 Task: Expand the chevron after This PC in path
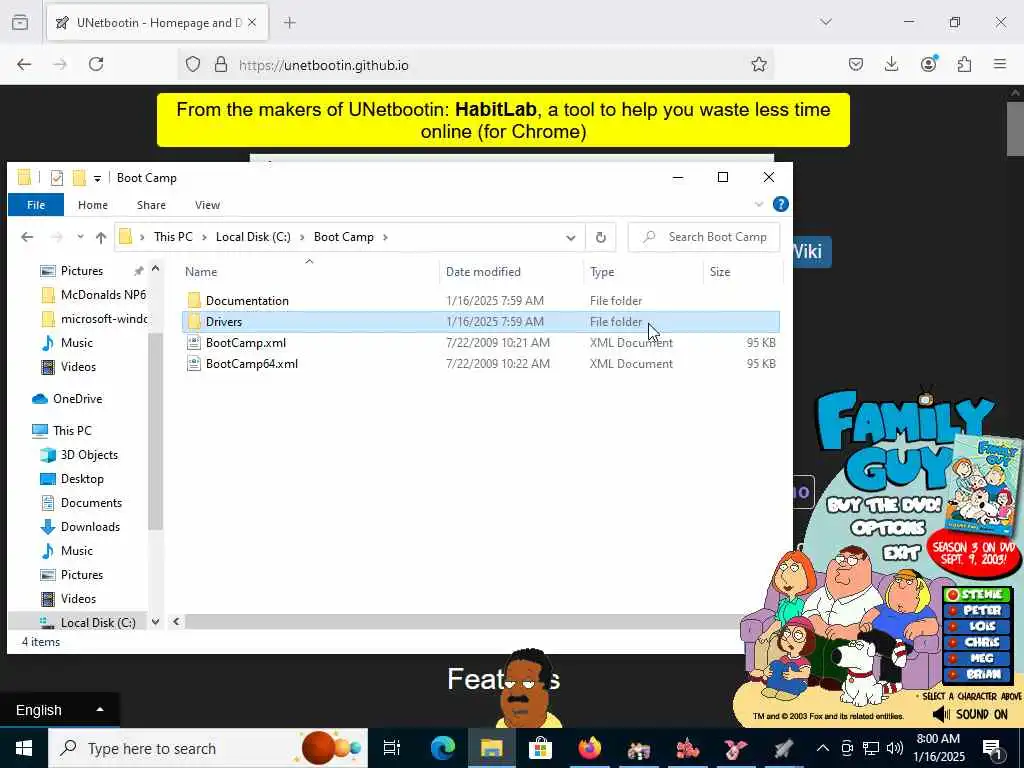204,237
